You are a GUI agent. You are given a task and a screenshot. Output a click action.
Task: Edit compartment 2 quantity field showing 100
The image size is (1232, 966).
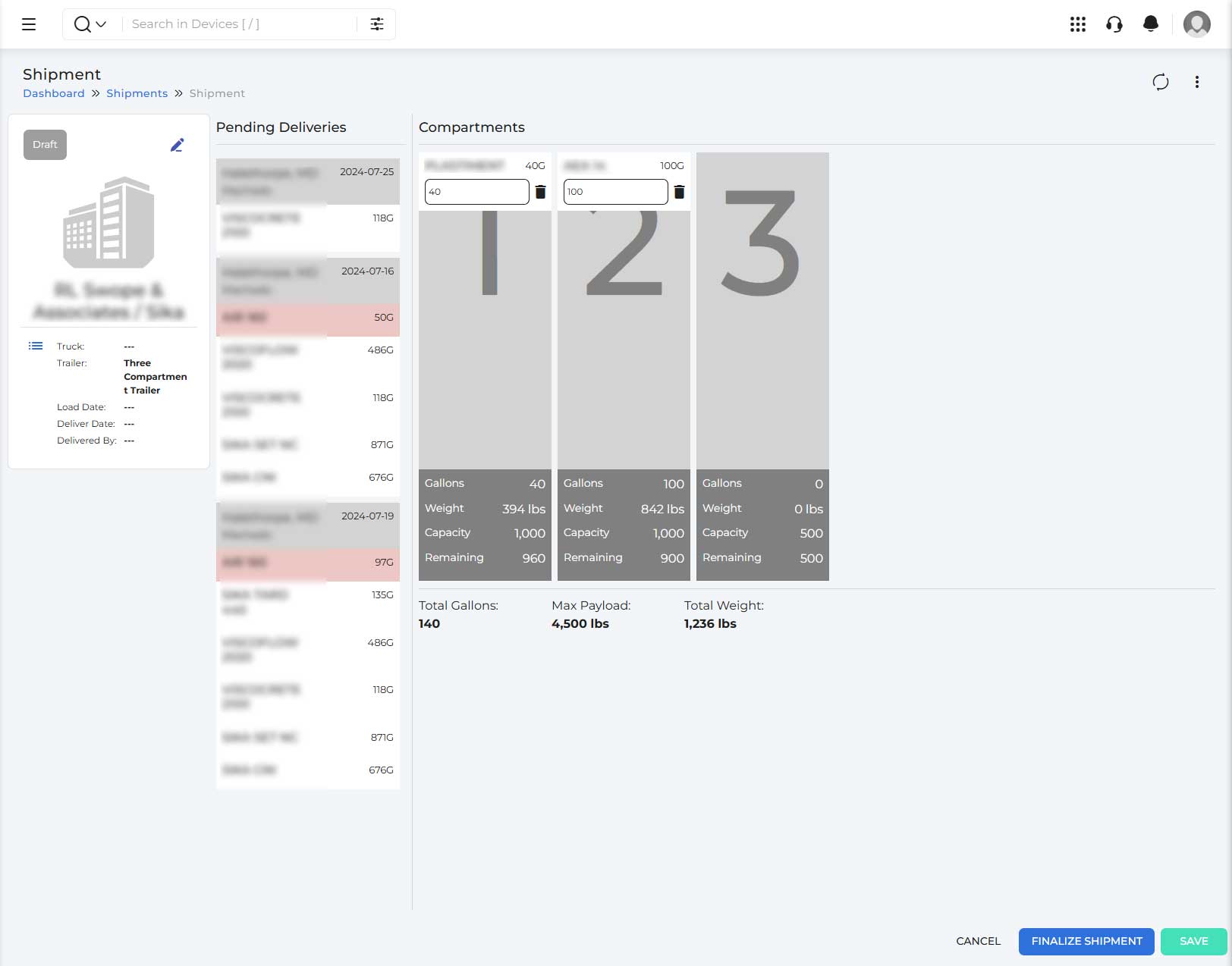click(615, 192)
